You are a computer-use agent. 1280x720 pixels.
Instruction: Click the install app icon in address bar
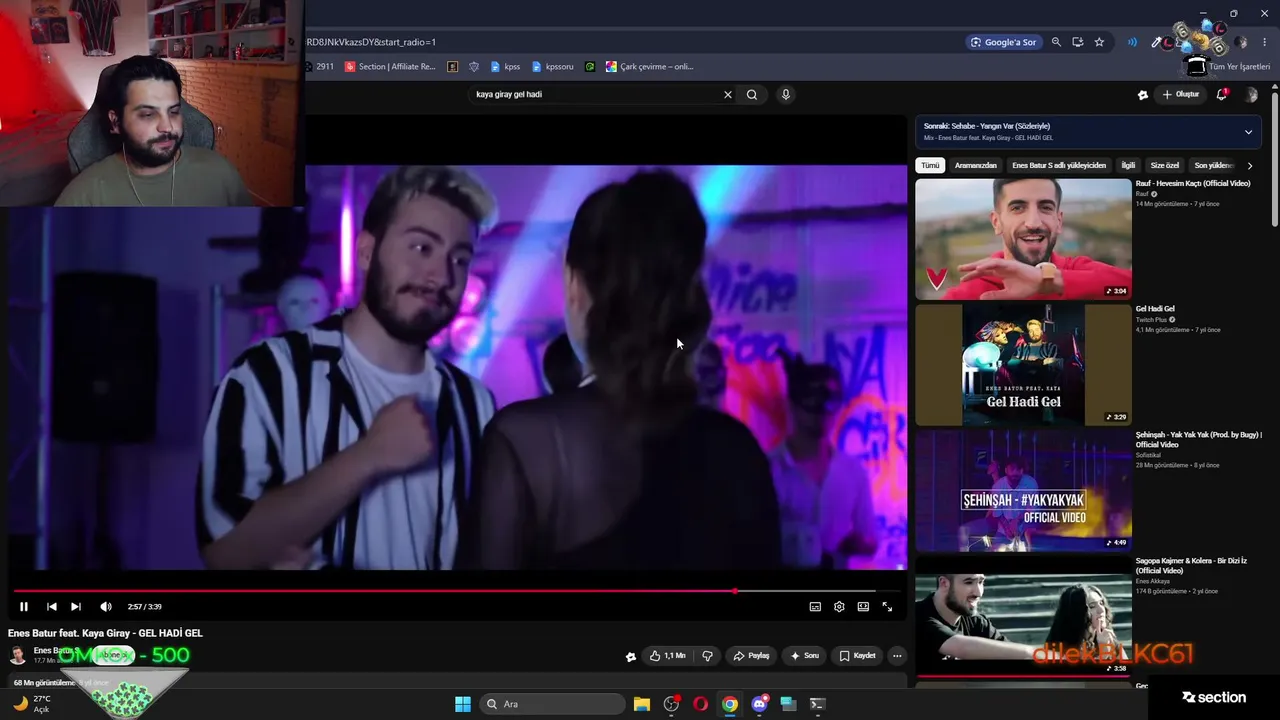[1078, 42]
